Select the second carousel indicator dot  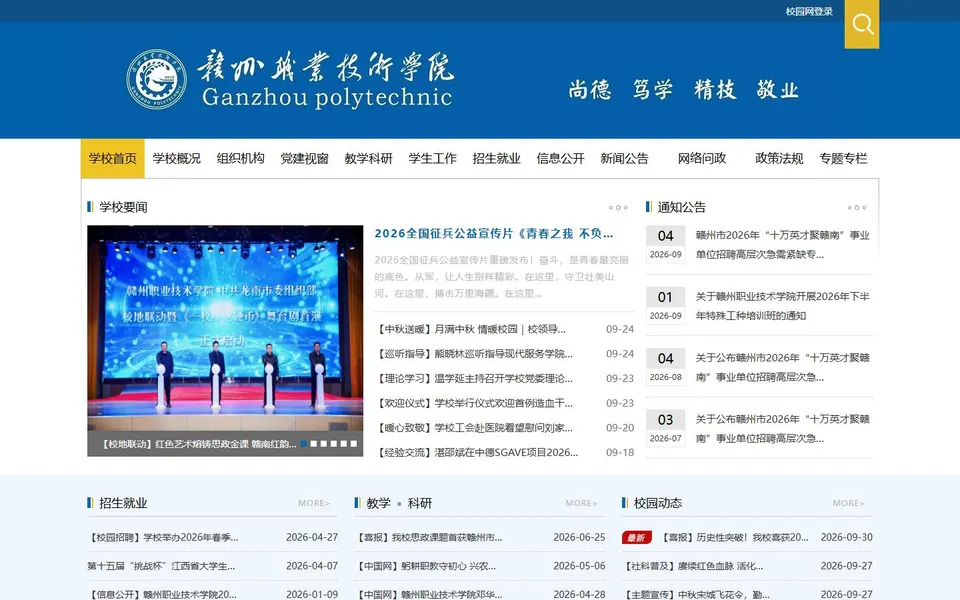coord(313,444)
